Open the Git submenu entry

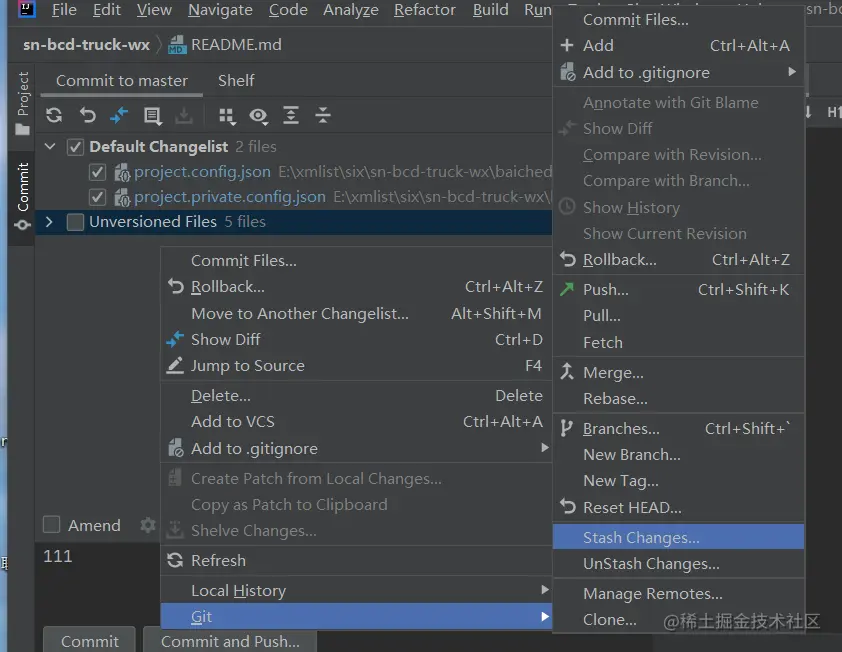pyautogui.click(x=357, y=617)
